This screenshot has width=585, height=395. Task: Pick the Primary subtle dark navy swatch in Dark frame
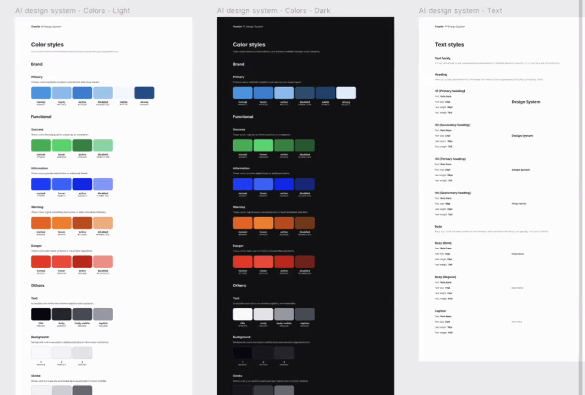pyautogui.click(x=325, y=93)
